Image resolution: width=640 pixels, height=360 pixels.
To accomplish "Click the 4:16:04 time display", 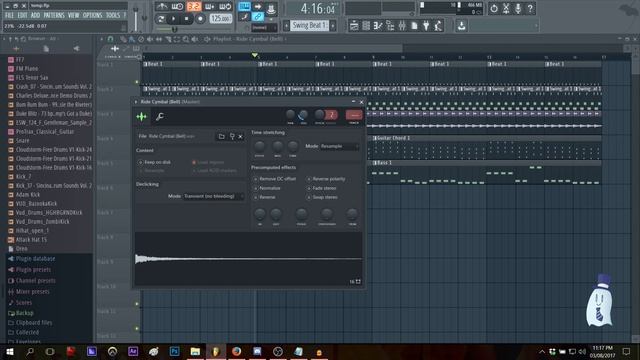I will coord(317,8).
